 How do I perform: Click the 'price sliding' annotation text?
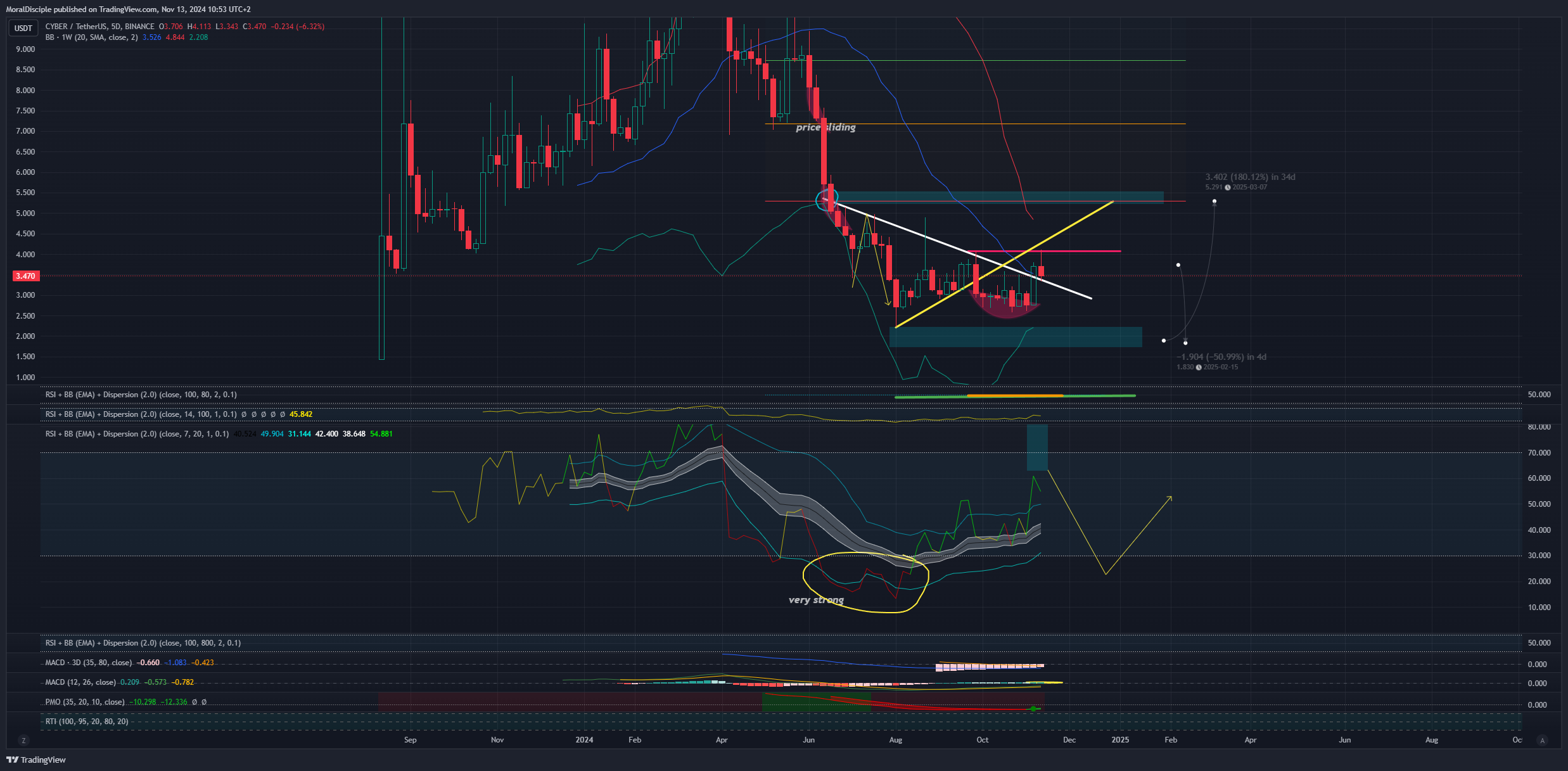pyautogui.click(x=825, y=127)
